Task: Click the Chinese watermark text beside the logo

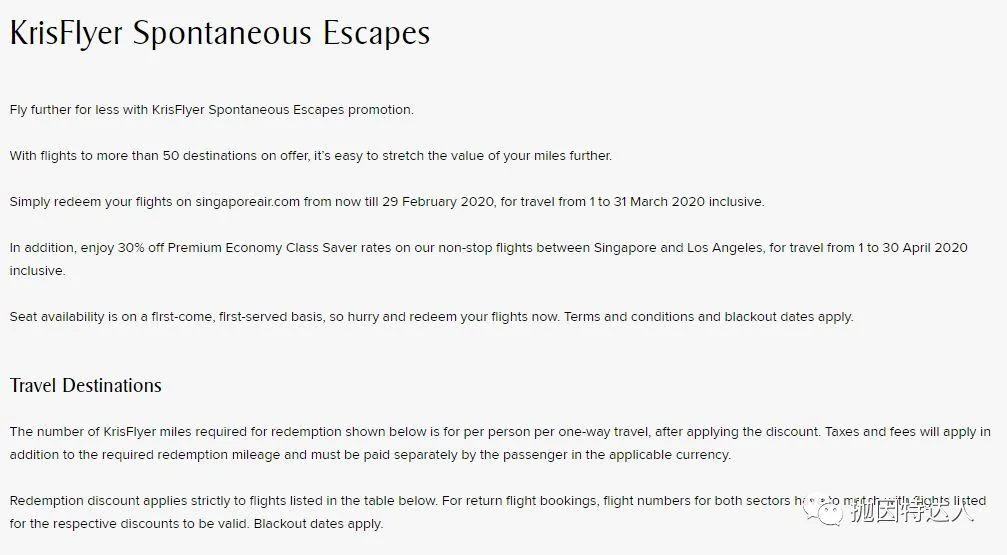Action: pos(913,512)
